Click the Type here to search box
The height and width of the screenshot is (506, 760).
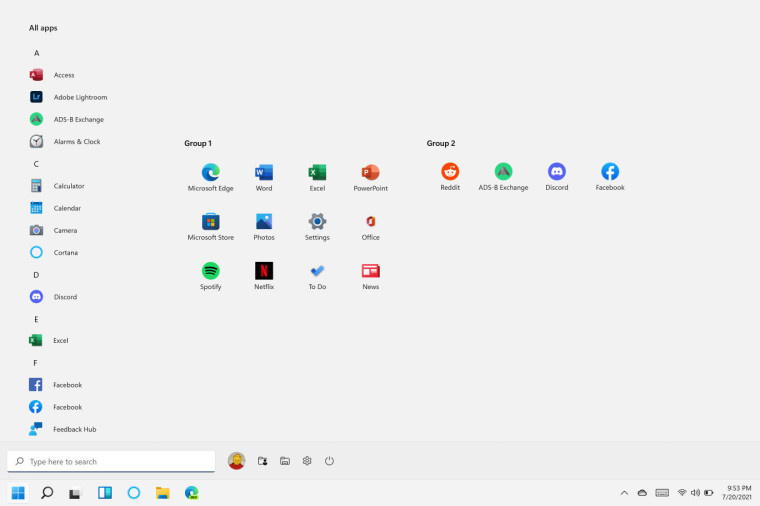pos(111,461)
